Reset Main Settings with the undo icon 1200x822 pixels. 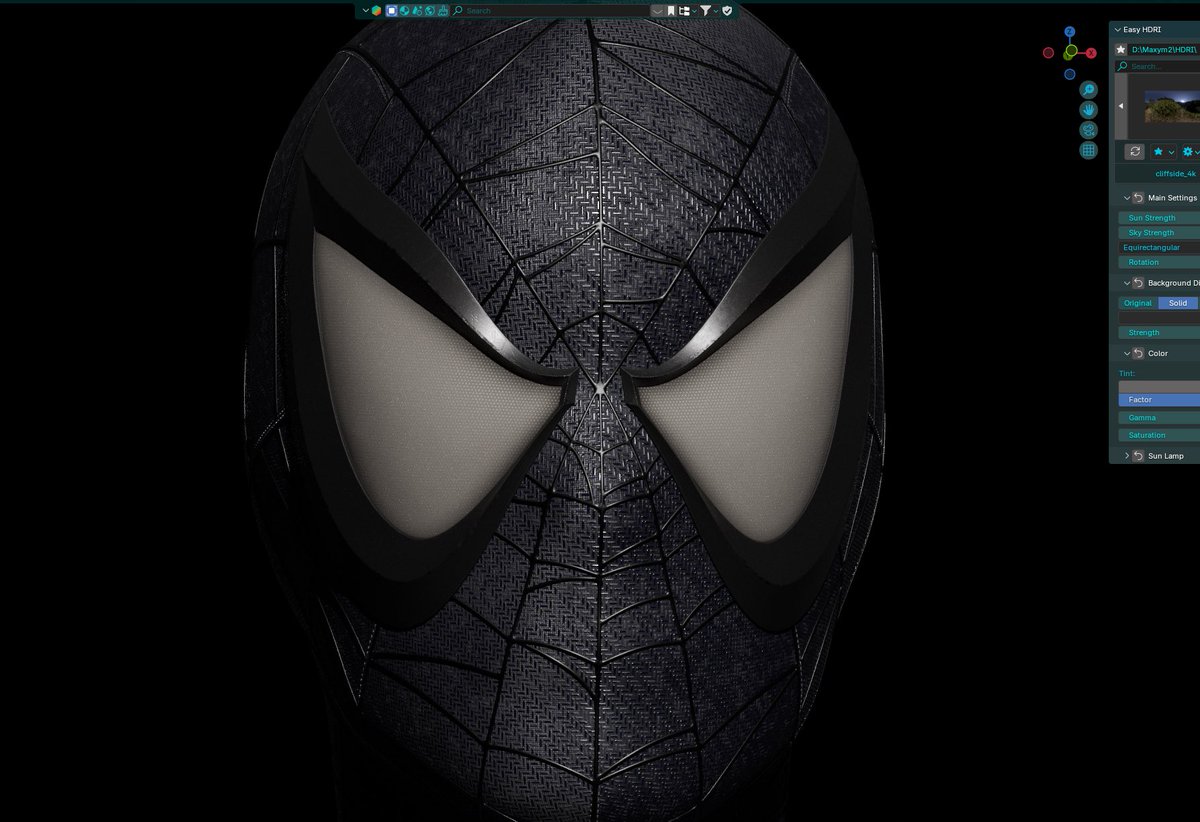pyautogui.click(x=1138, y=198)
